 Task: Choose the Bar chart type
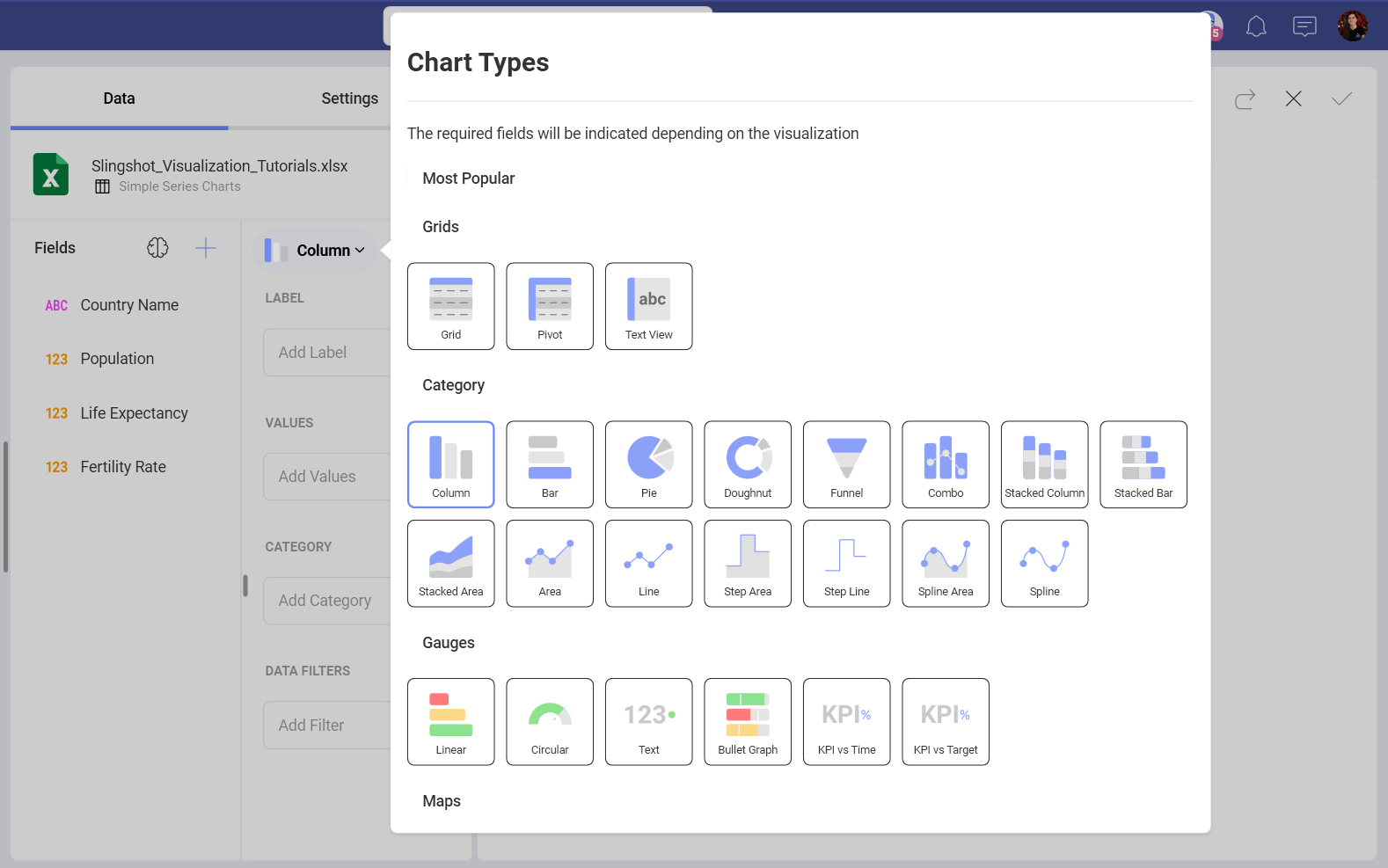[550, 464]
